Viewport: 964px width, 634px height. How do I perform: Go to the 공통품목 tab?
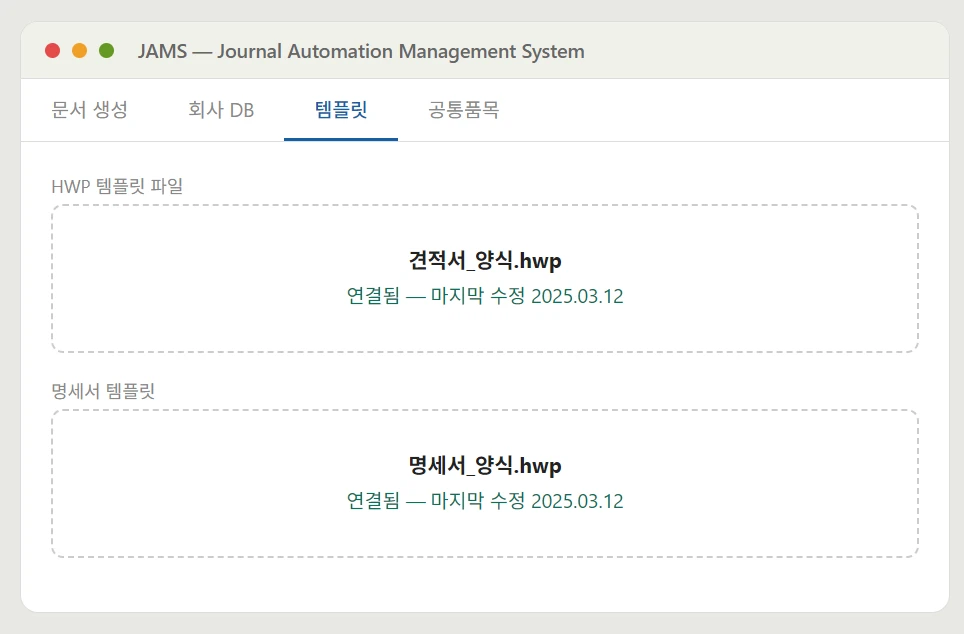464,110
